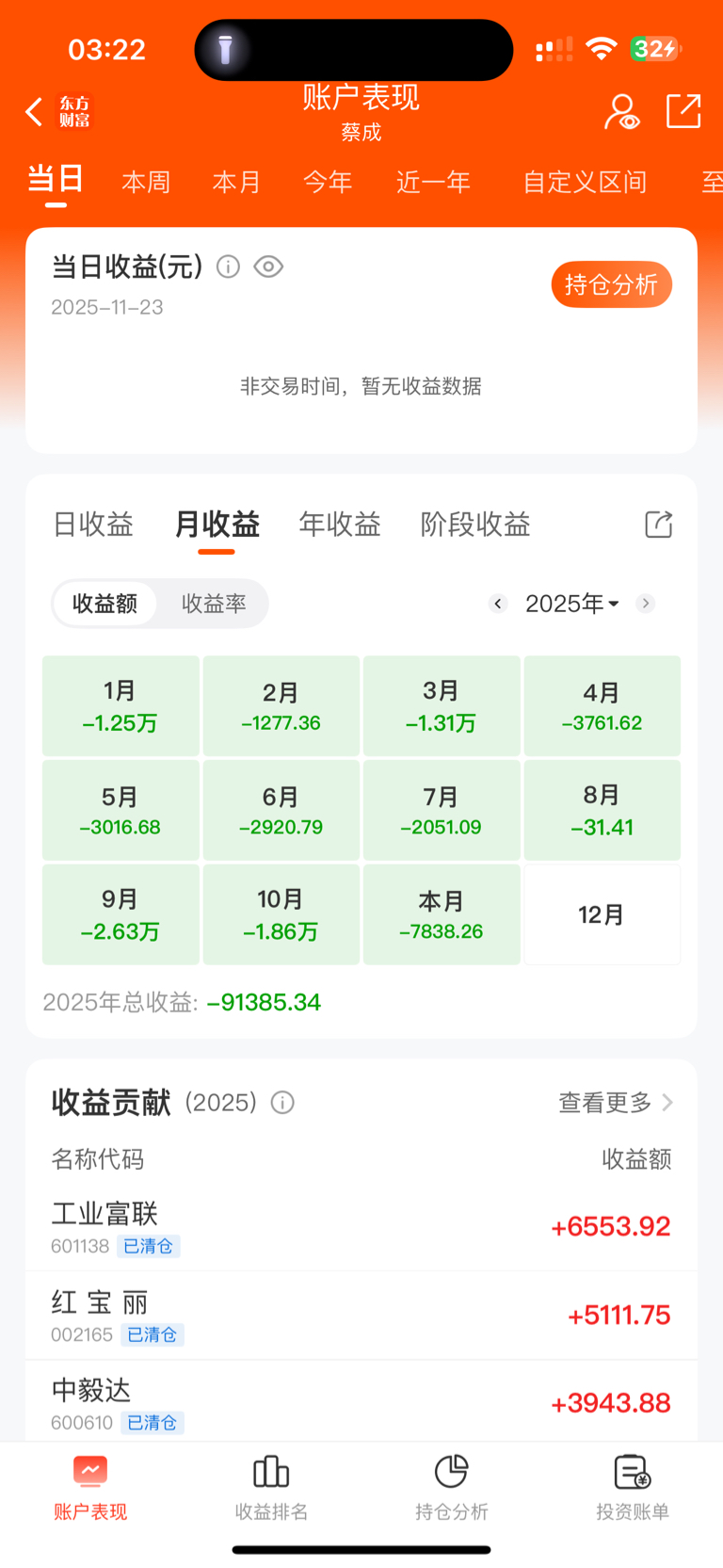
Task: Open the 工业富联 stock row
Action: click(361, 1227)
